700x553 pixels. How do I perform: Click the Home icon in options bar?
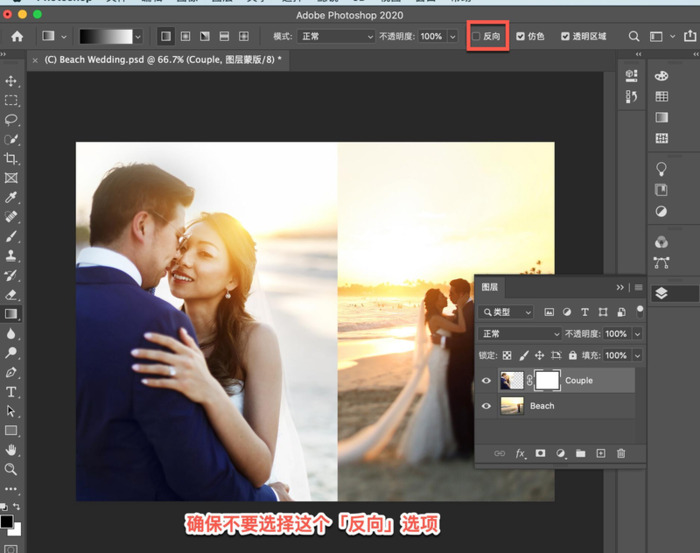(x=17, y=36)
